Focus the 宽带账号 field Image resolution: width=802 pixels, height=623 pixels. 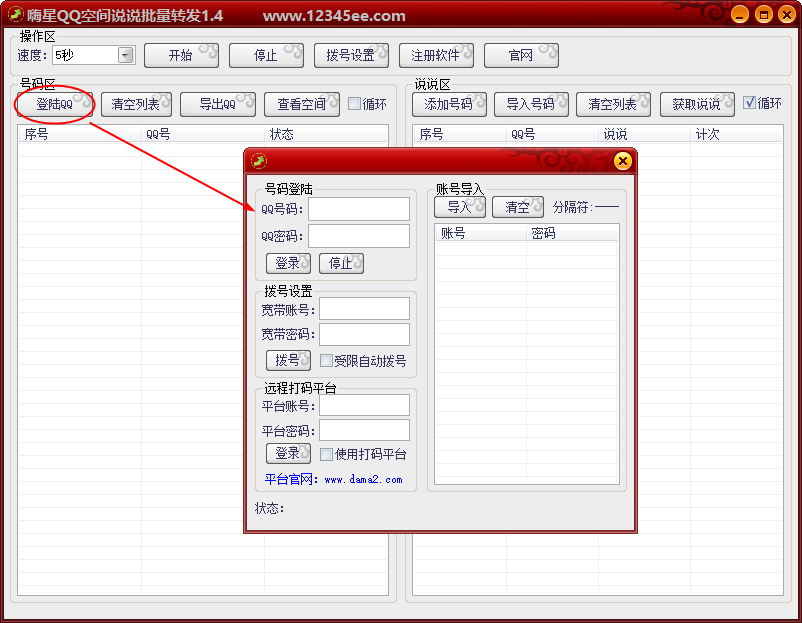click(364, 309)
